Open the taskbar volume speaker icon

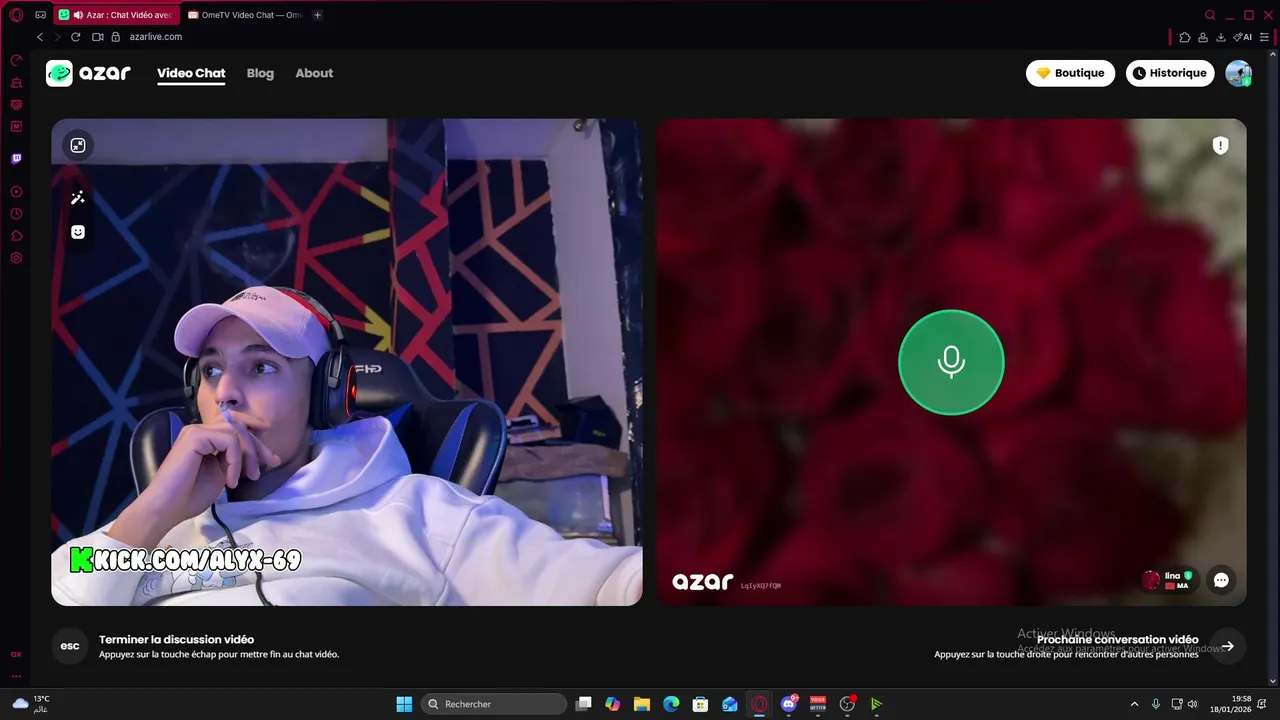pos(1192,704)
